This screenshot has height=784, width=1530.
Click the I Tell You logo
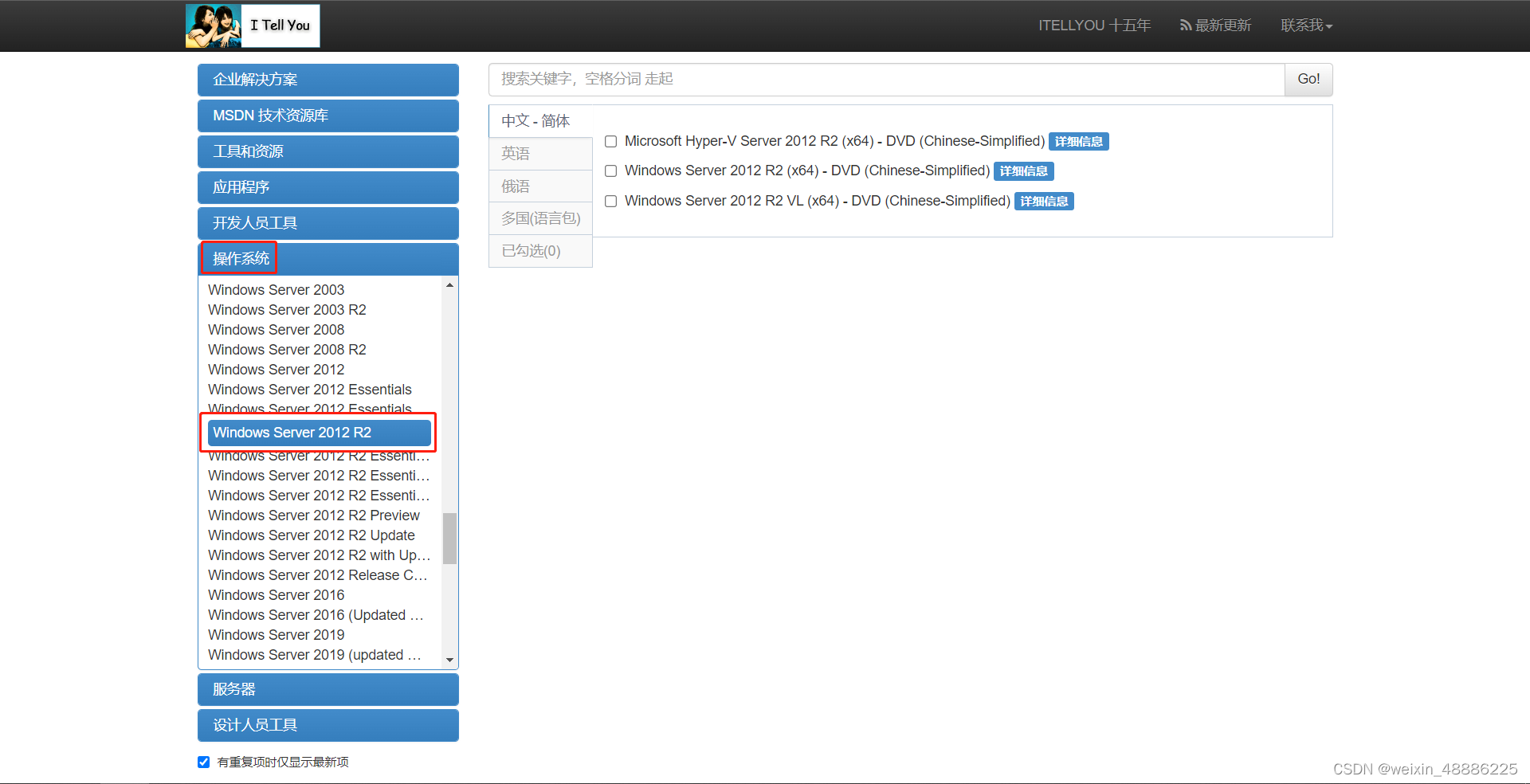click(252, 25)
